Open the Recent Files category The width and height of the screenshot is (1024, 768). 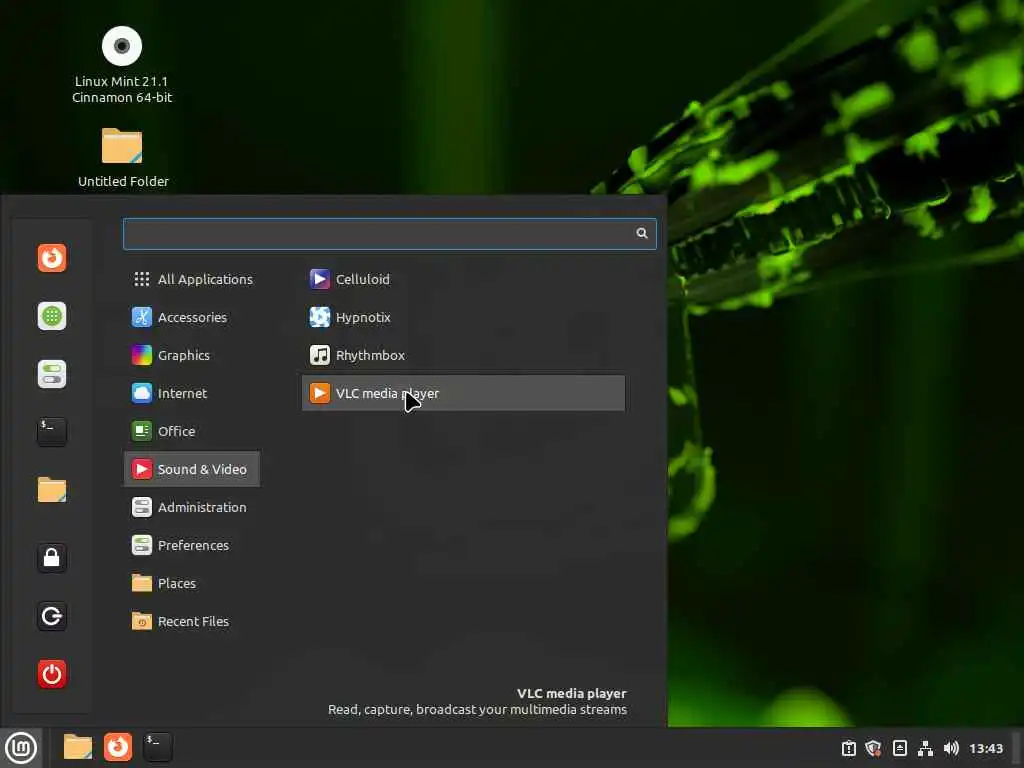[192, 621]
